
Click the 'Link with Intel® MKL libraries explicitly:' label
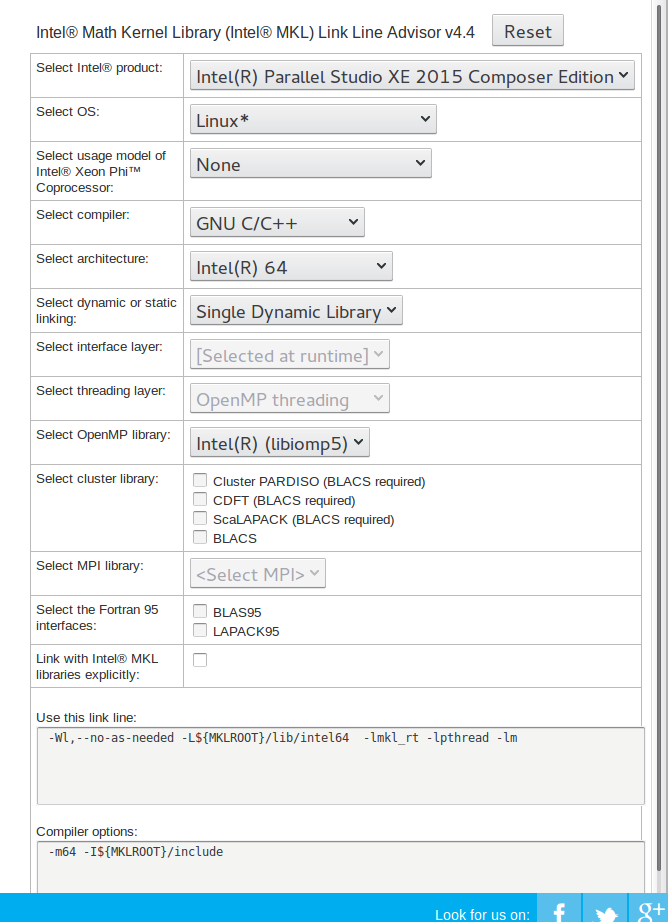point(97,666)
